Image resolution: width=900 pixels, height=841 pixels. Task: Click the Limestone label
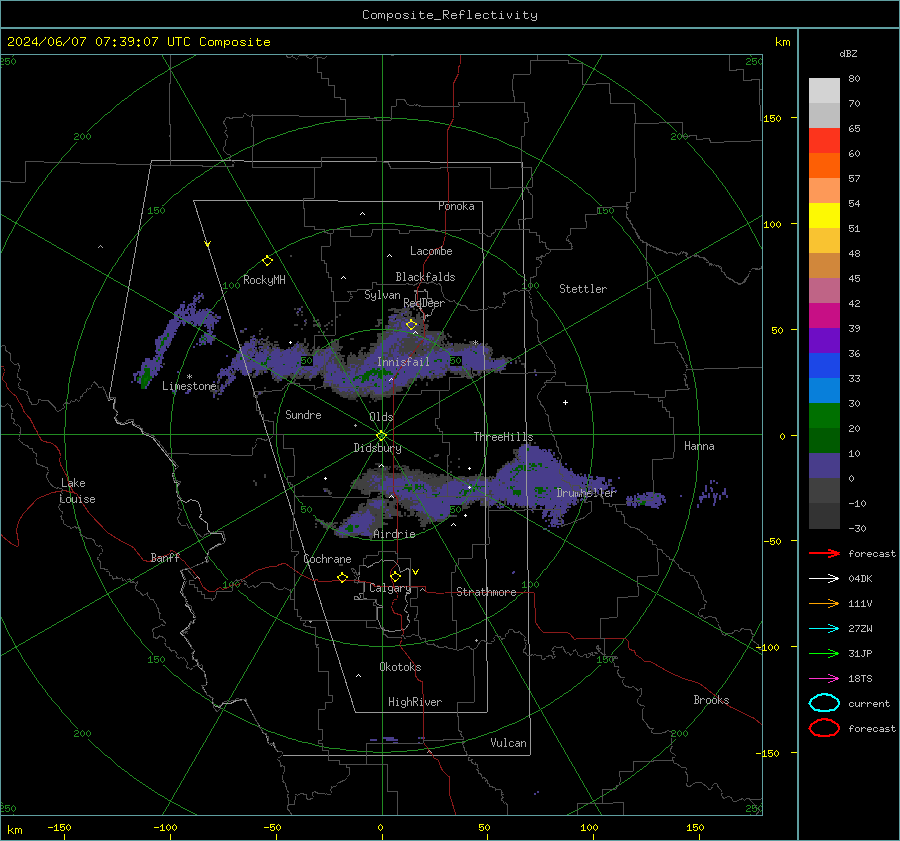pyautogui.click(x=189, y=386)
